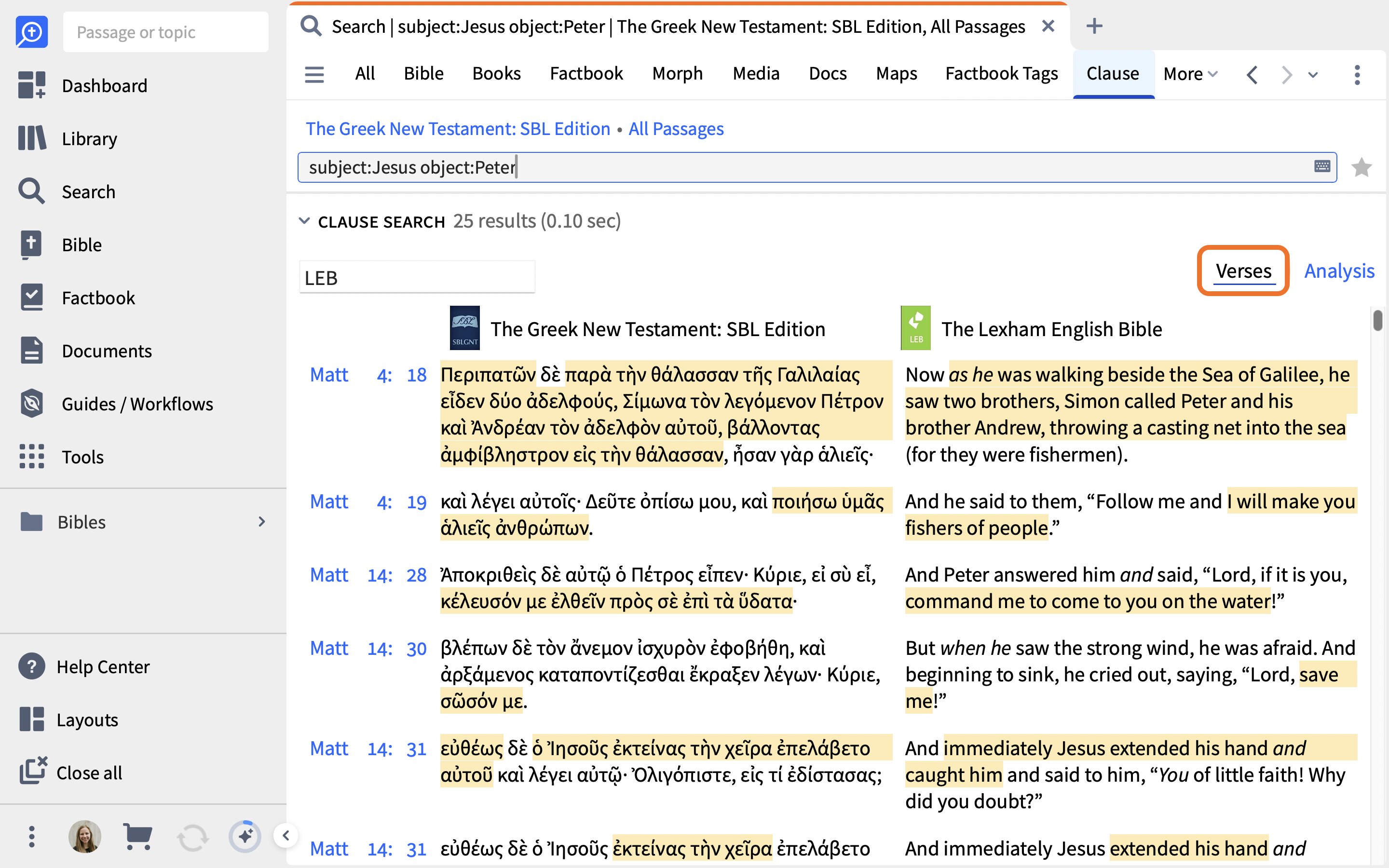Open the Library books icon
Viewport: 1389px width, 868px height.
[x=31, y=138]
